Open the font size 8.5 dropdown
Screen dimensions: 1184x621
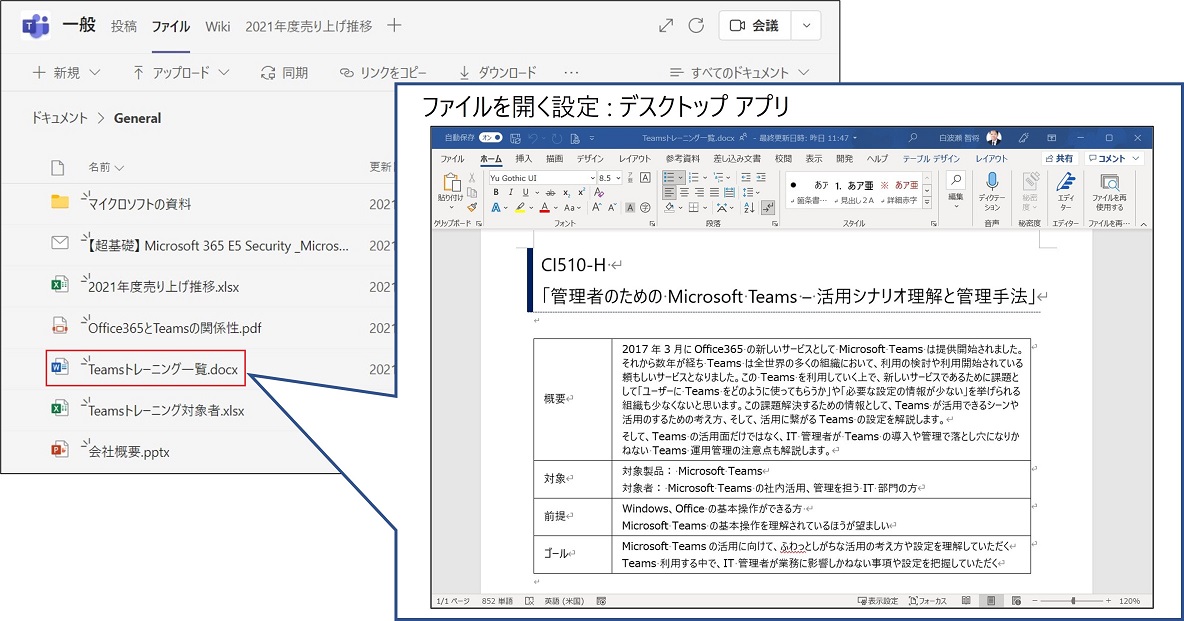point(618,178)
